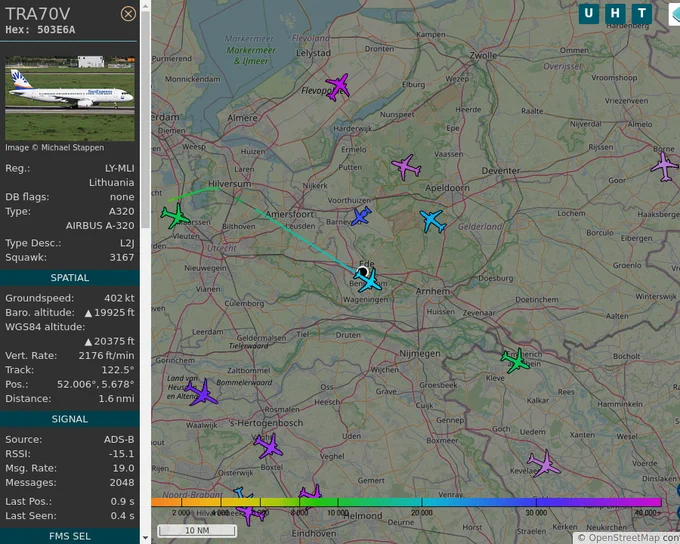680x544 pixels.
Task: Click the Type Desc. value L2J
Action: pos(127,243)
